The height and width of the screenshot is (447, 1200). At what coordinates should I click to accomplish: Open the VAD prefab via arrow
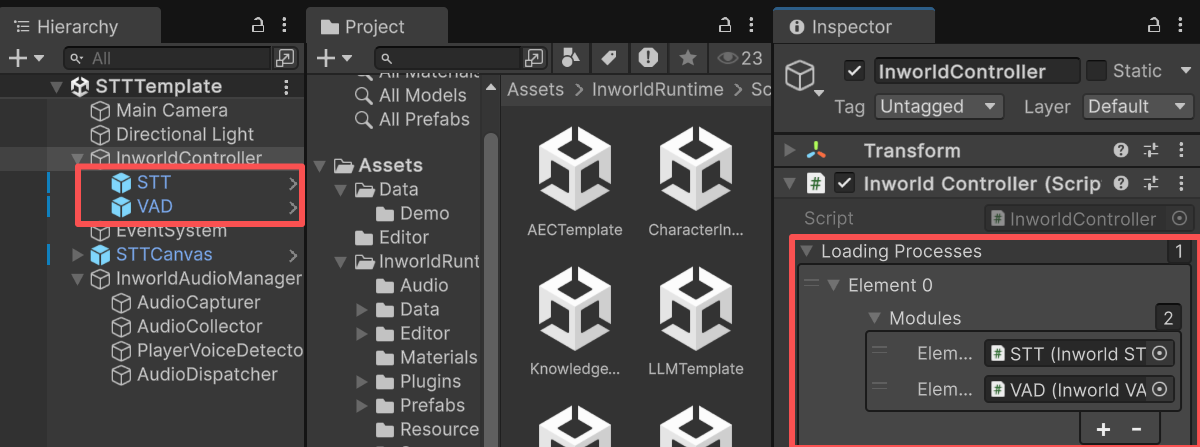(292, 208)
